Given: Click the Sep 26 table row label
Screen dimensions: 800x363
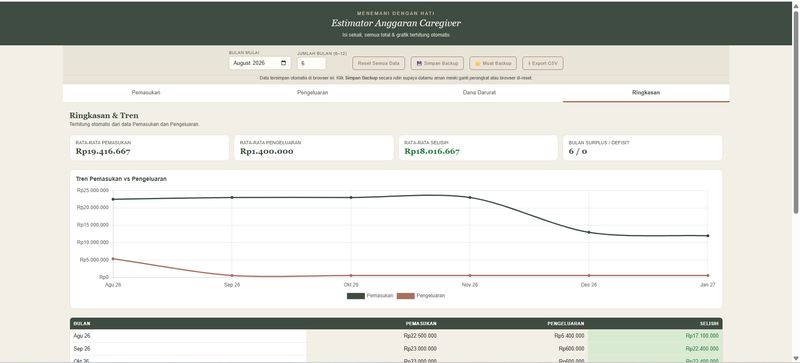Looking at the screenshot, I should pos(82,349).
